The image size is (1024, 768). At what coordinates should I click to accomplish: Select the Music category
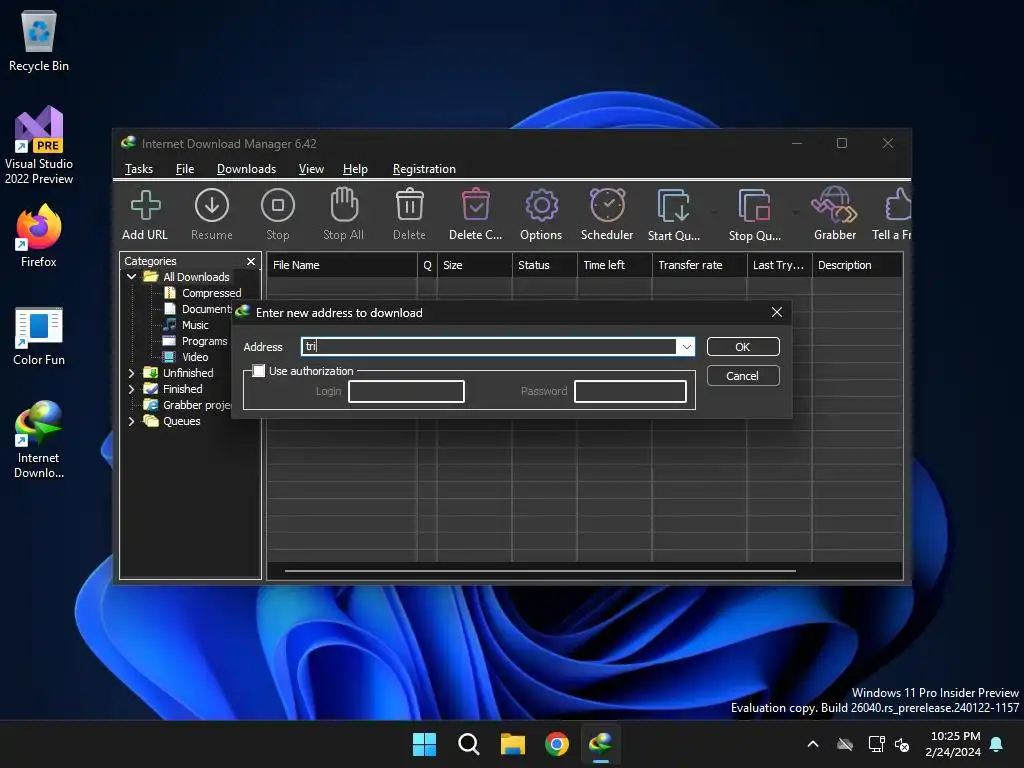pyautogui.click(x=186, y=325)
